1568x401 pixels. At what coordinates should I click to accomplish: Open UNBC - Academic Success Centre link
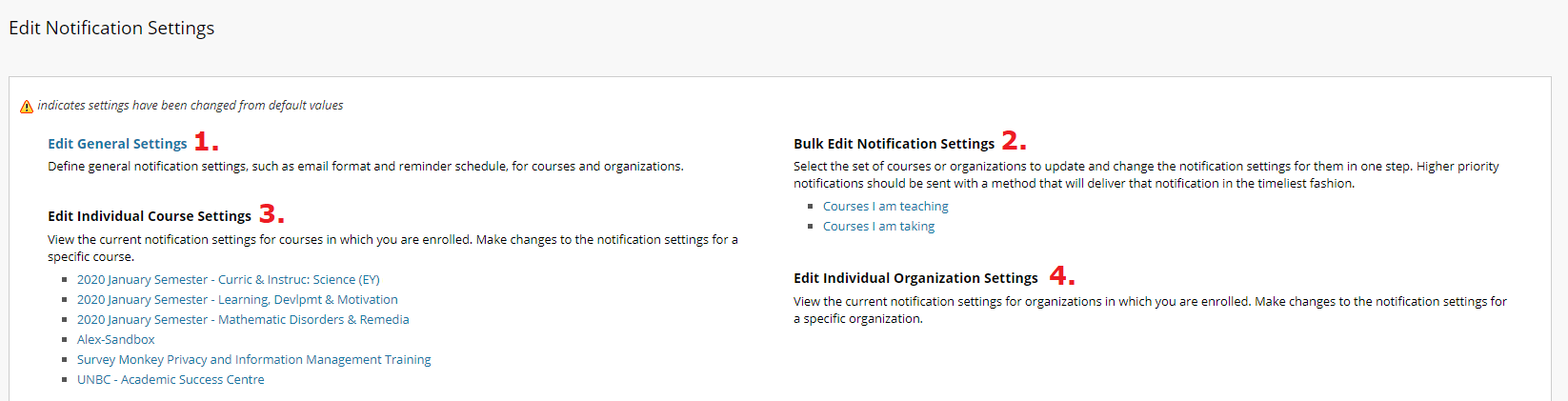point(171,380)
